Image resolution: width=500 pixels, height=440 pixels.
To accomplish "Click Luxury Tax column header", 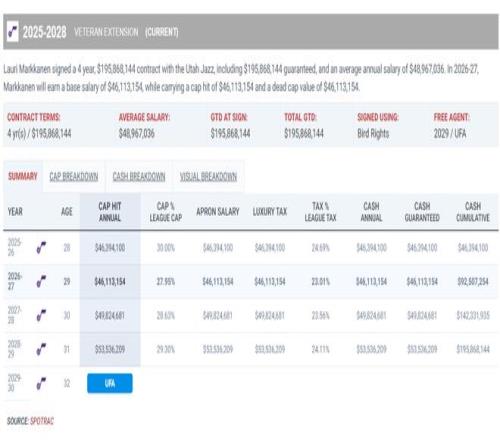I will 270,211.
